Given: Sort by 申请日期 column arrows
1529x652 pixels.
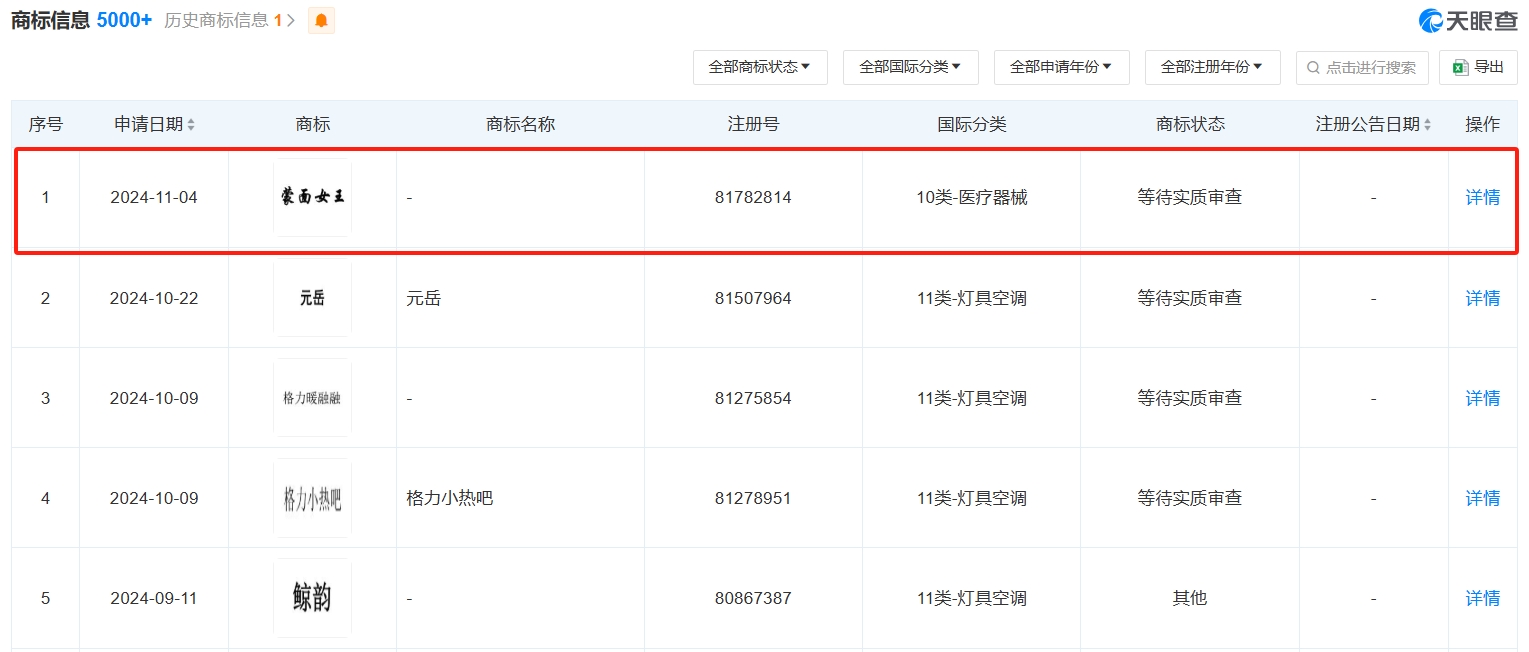Looking at the screenshot, I should click(191, 125).
